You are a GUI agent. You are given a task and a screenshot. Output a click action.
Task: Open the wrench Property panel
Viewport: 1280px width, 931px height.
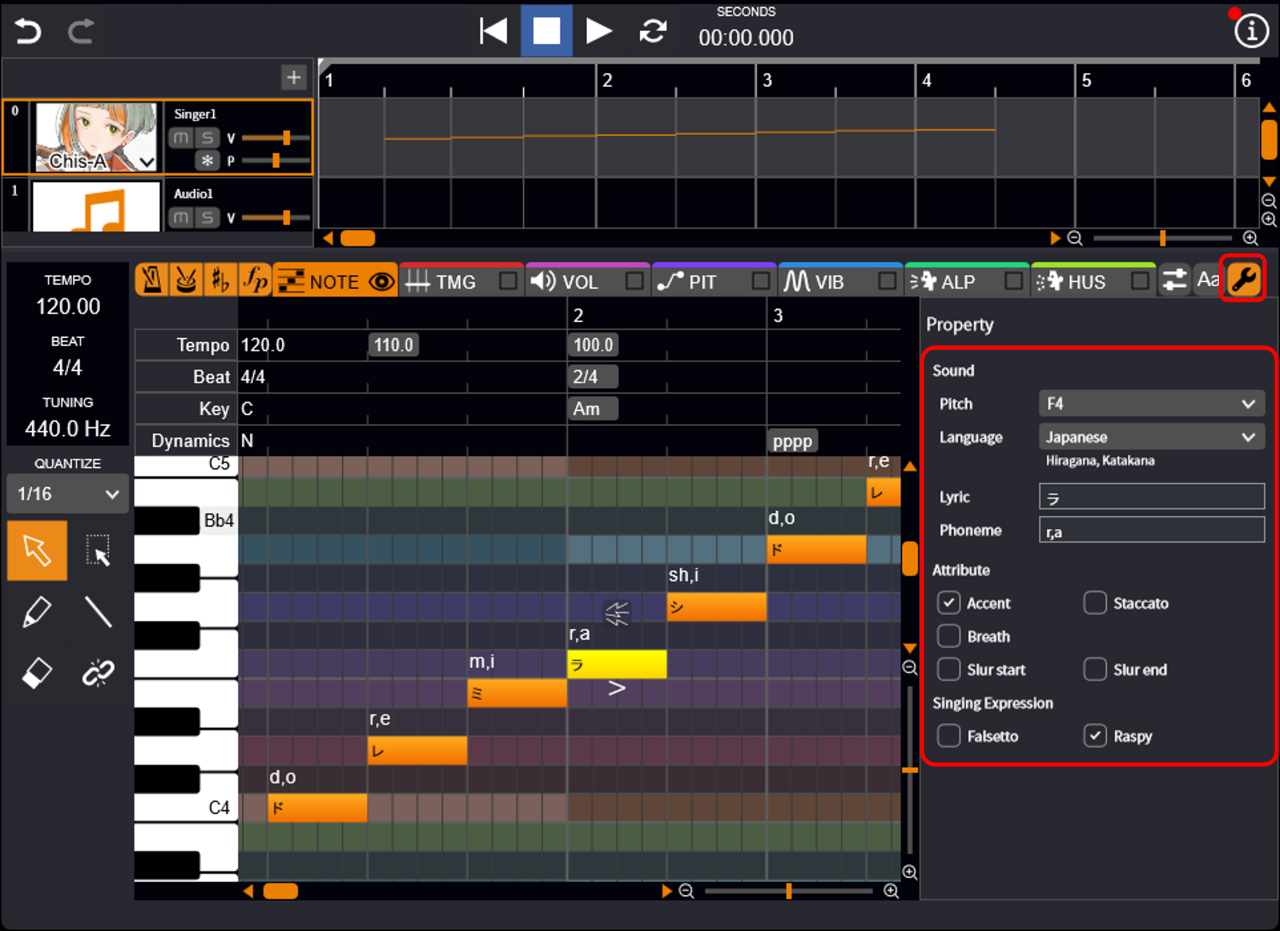click(x=1244, y=281)
